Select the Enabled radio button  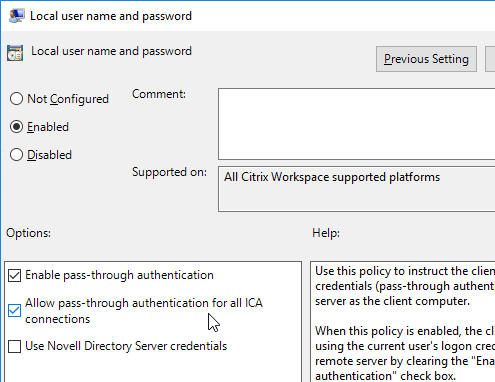click(x=16, y=127)
